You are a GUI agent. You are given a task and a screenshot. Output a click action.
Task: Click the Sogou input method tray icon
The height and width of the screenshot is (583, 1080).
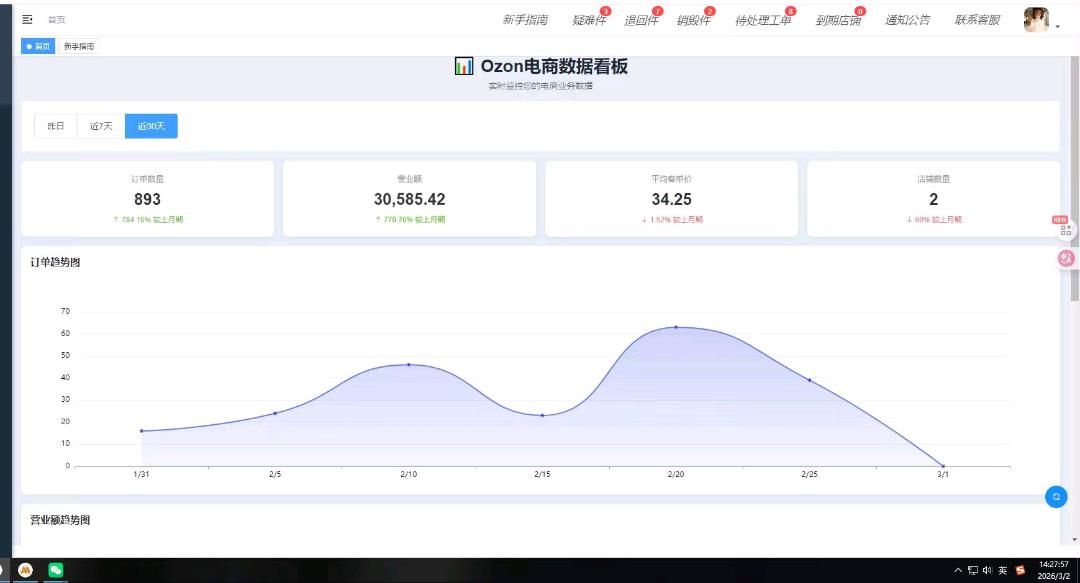(x=1020, y=570)
